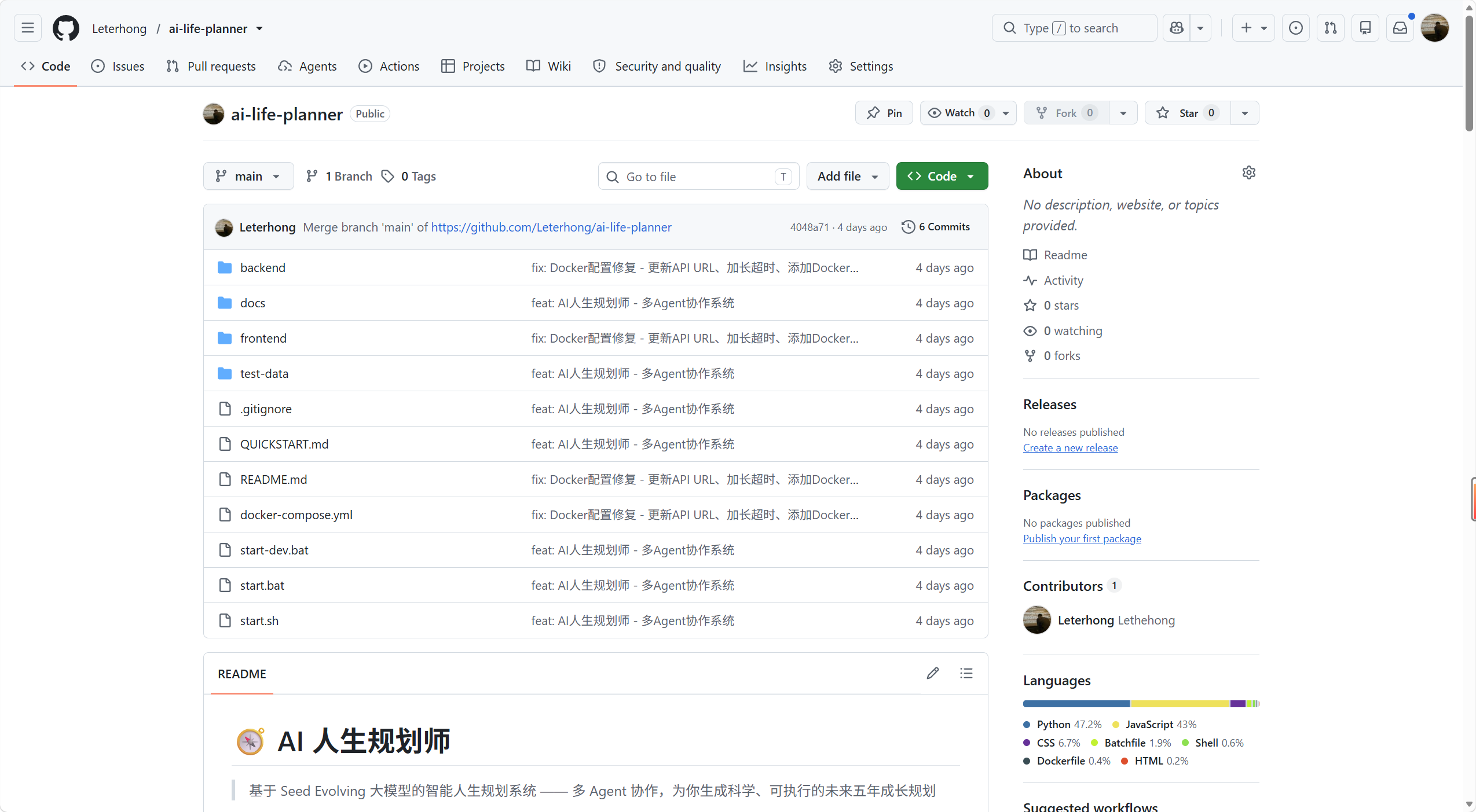1476x812 pixels.
Task: Open the merge commit repository URL link
Action: [x=551, y=227]
